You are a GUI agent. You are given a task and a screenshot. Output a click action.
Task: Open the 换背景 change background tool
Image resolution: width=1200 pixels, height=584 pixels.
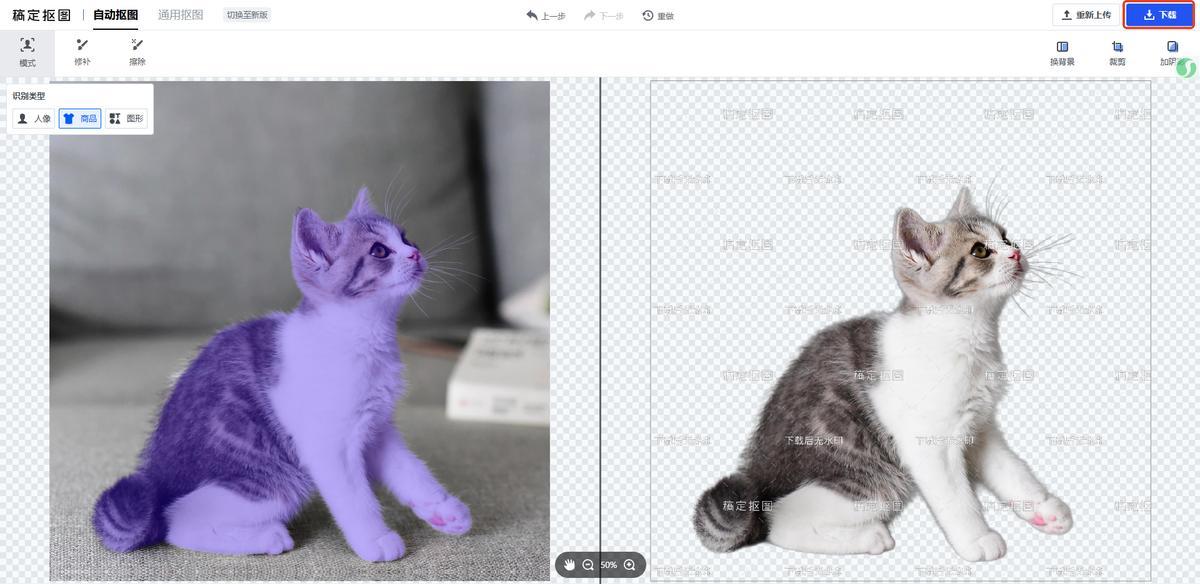click(x=1062, y=53)
